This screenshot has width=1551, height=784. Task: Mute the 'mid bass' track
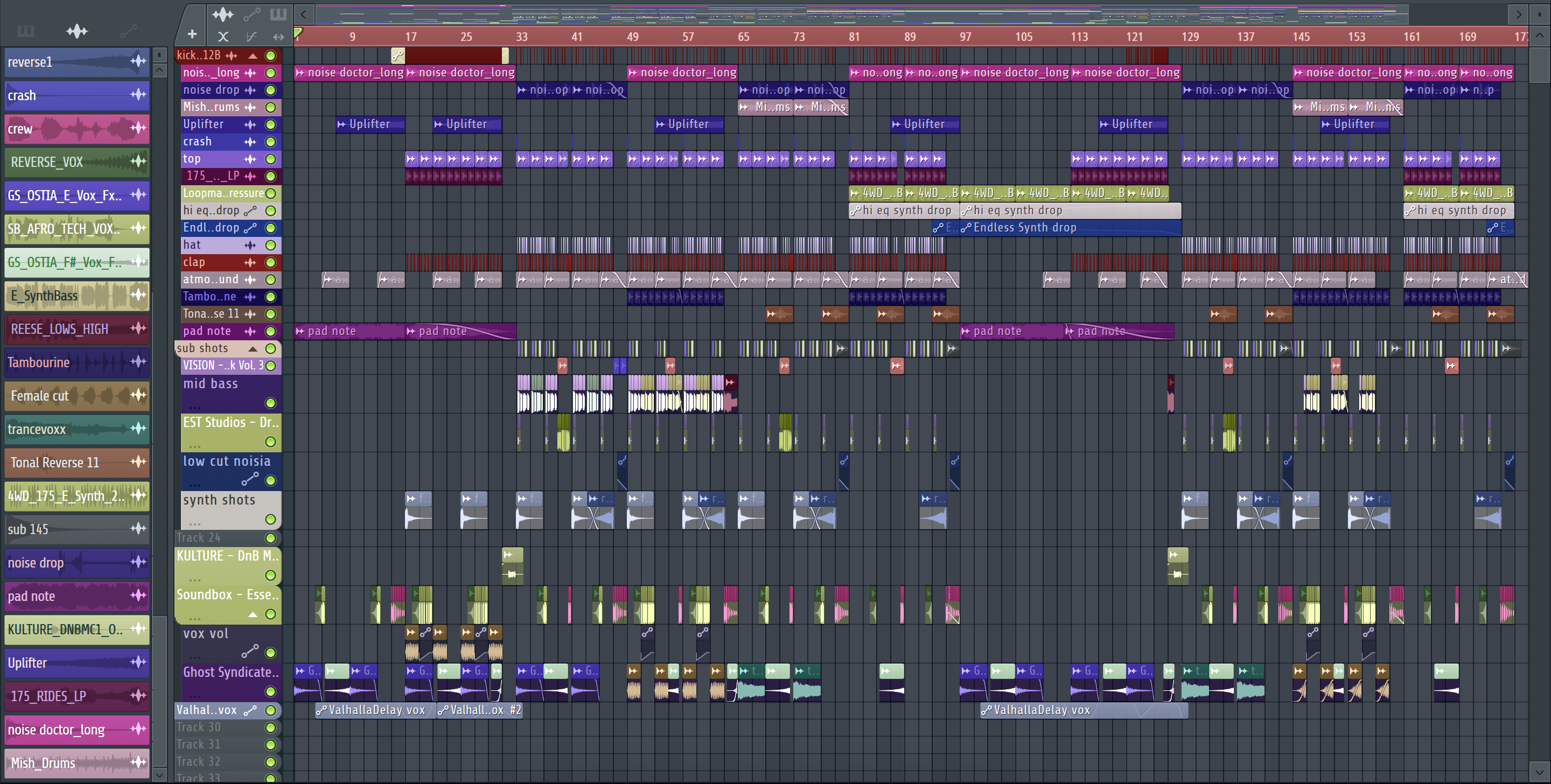[271, 403]
